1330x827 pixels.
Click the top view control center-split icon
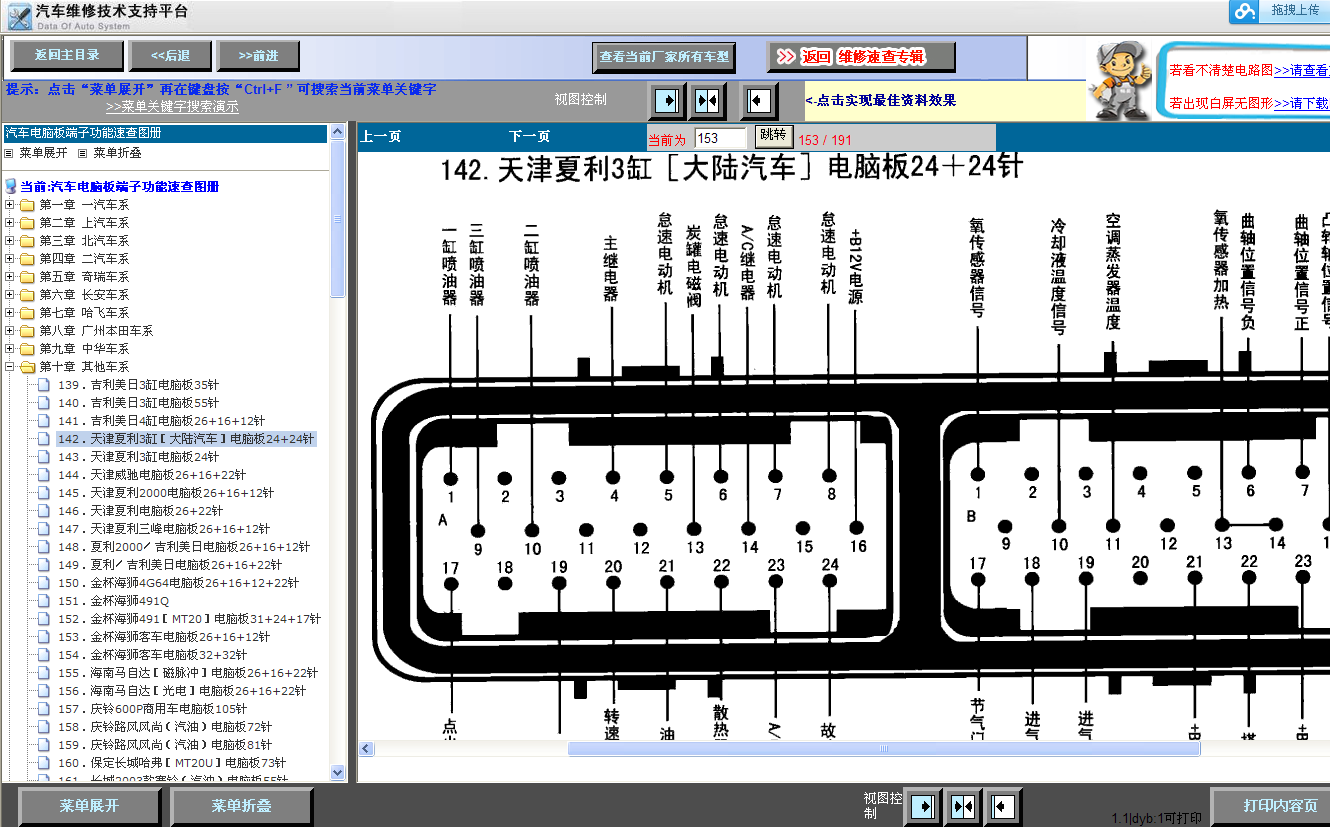(x=707, y=101)
